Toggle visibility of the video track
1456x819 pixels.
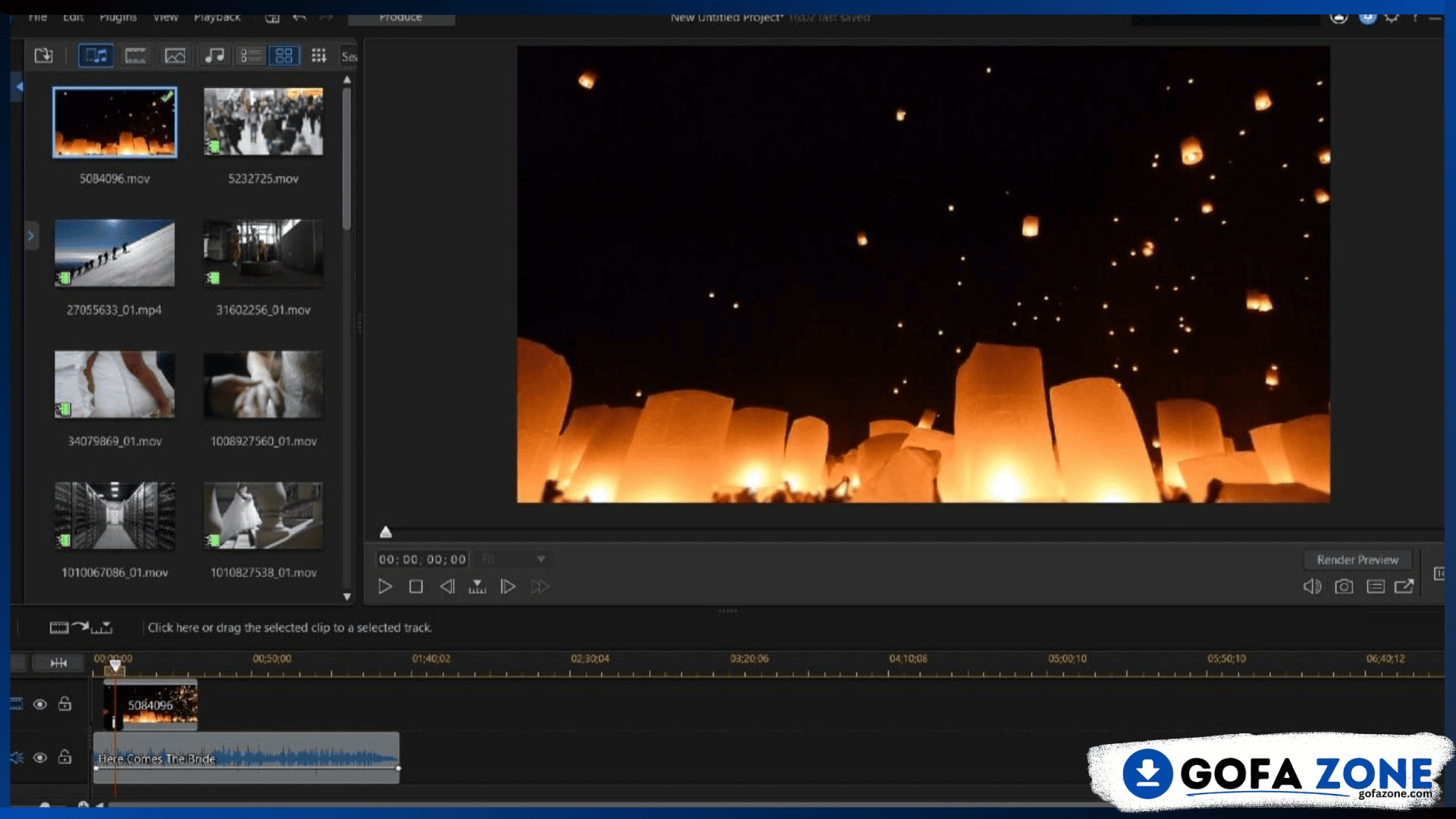[x=40, y=704]
